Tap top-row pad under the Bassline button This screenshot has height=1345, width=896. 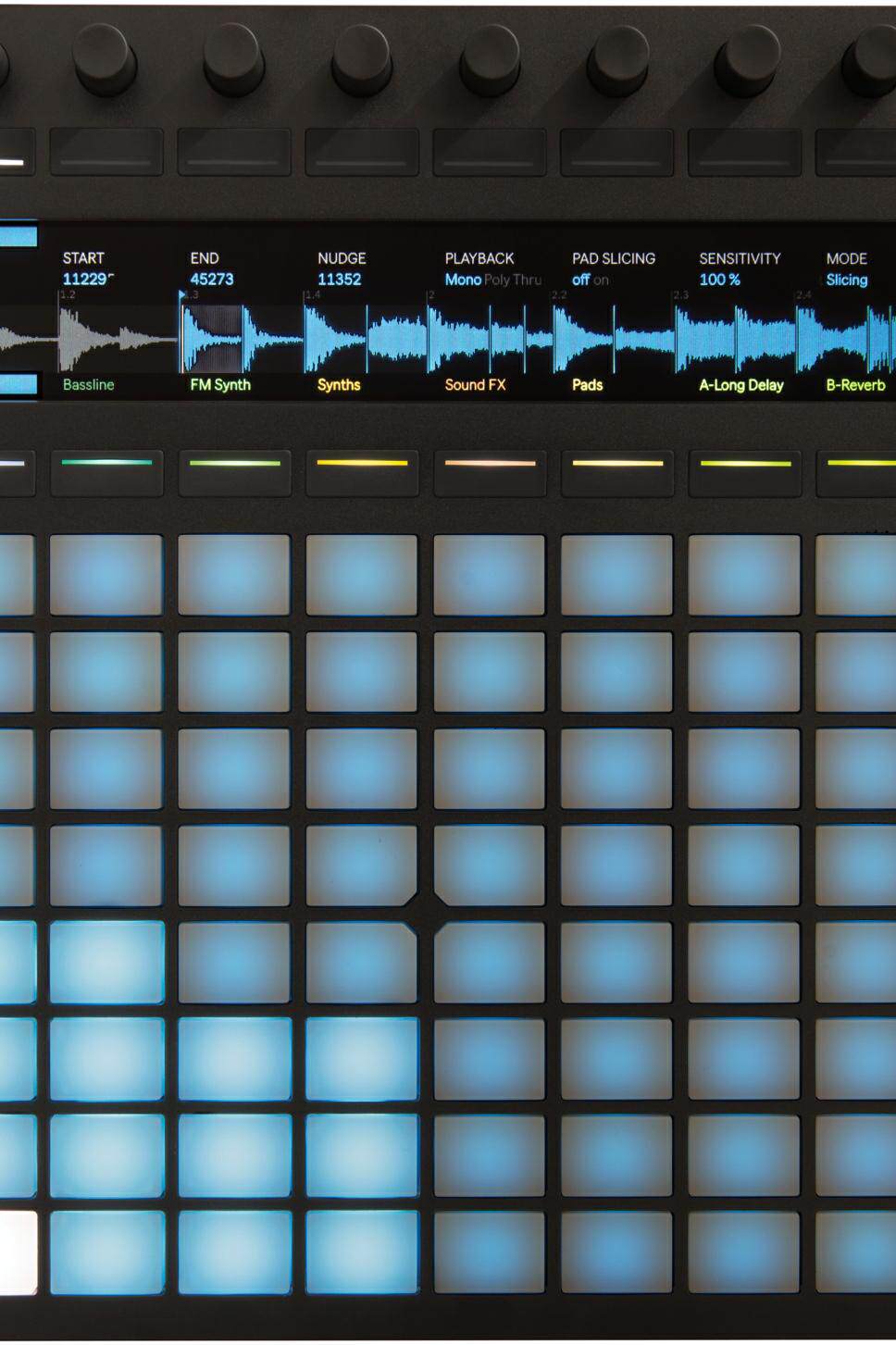[x=106, y=575]
